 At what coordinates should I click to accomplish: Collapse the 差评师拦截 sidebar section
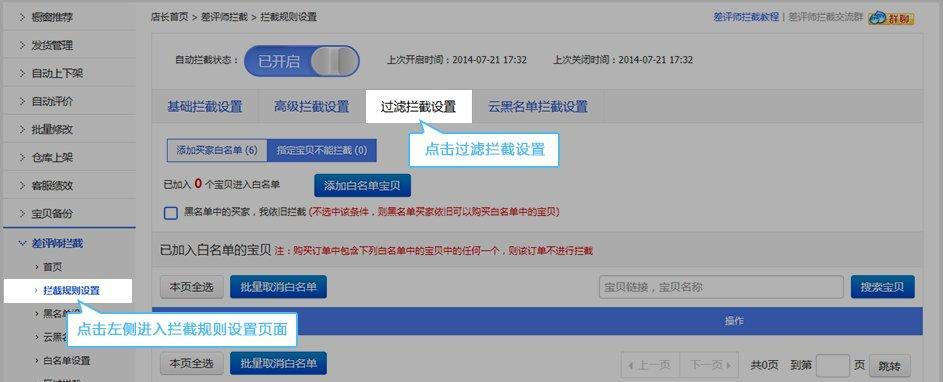[x=69, y=243]
